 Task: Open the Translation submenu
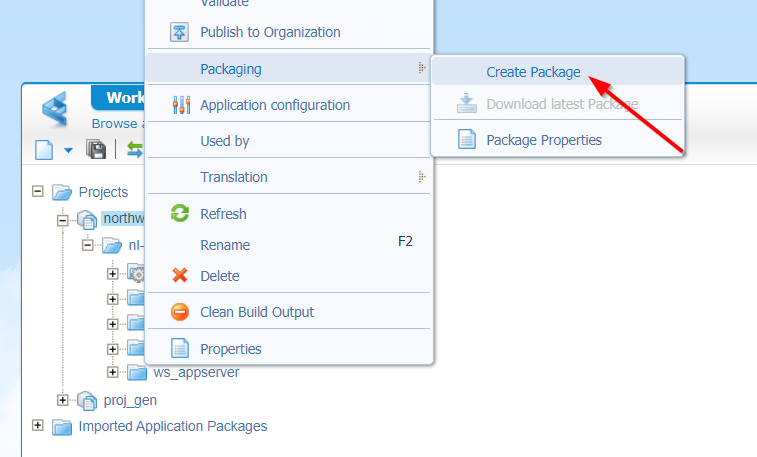coord(234,177)
